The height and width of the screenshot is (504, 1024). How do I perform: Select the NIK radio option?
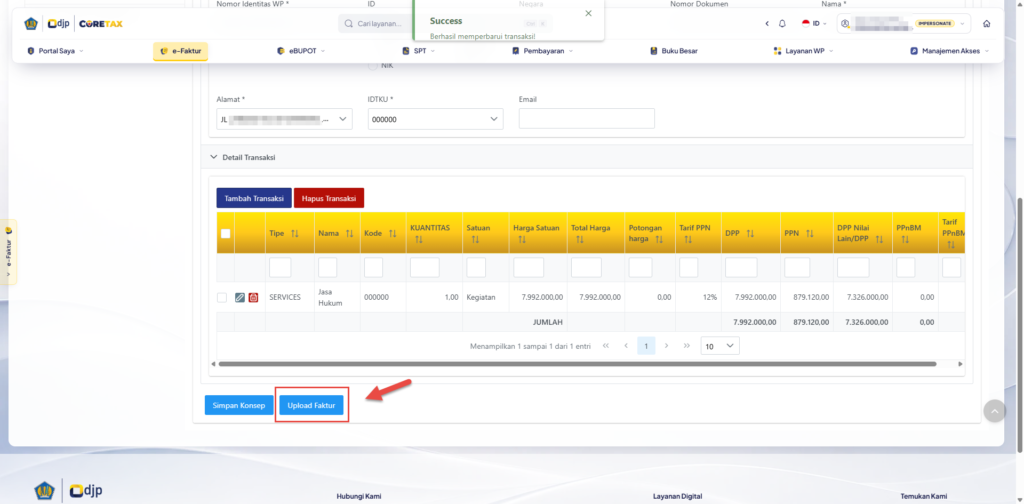[374, 65]
